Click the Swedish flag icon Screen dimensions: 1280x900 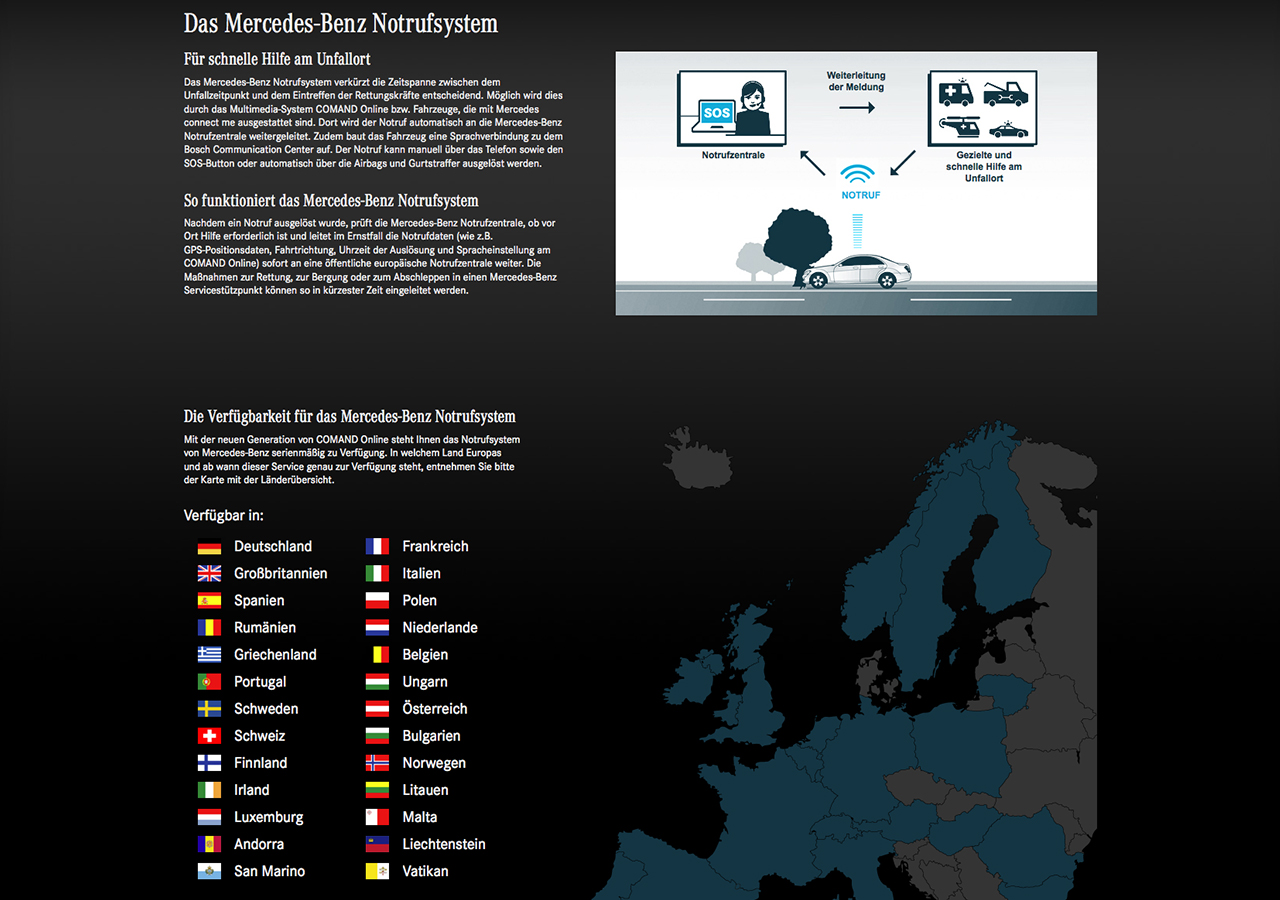tap(209, 709)
